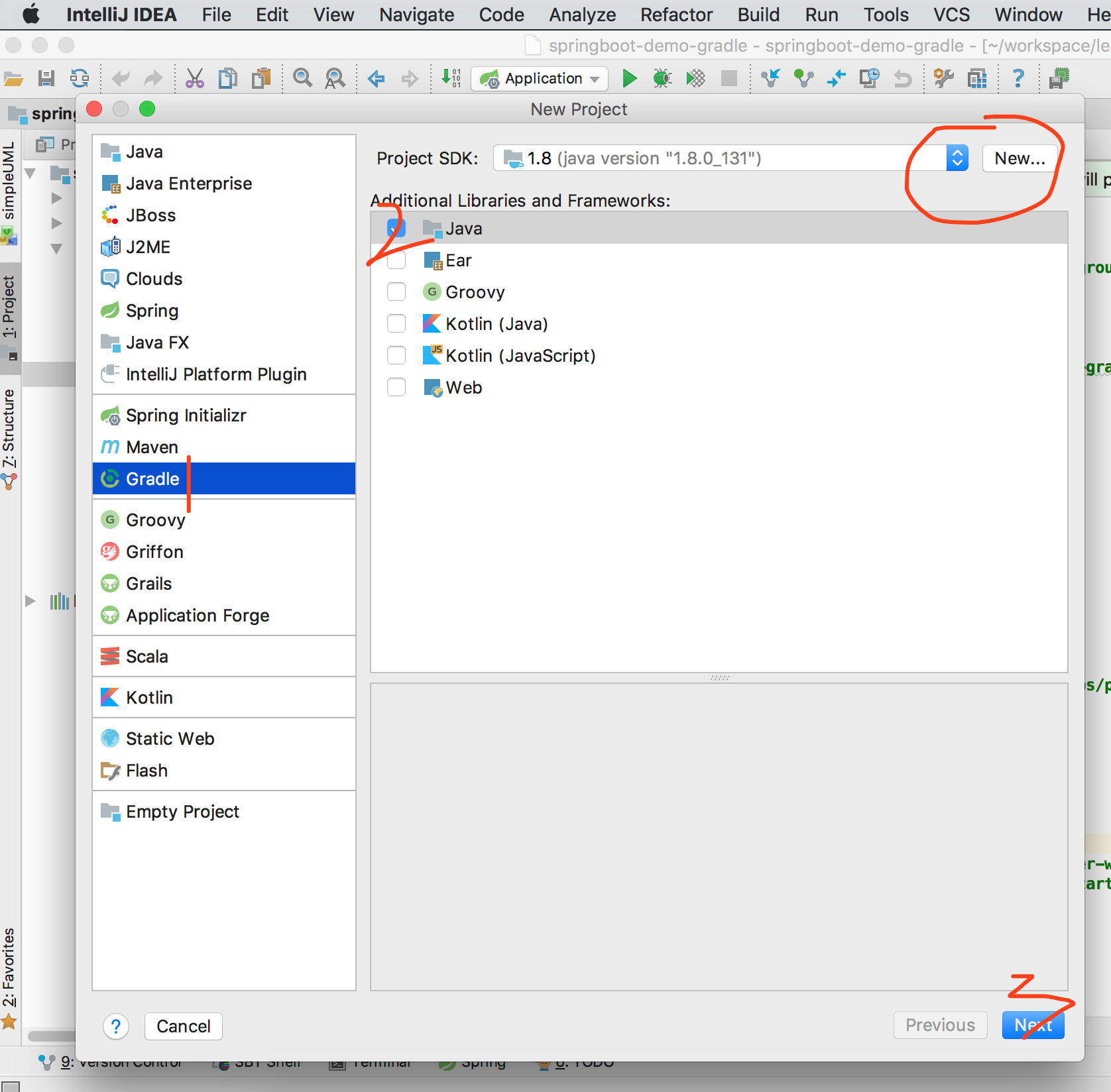This screenshot has height=1092, width=1111.
Task: Collapse the top root node in Project tree
Action: point(30,174)
